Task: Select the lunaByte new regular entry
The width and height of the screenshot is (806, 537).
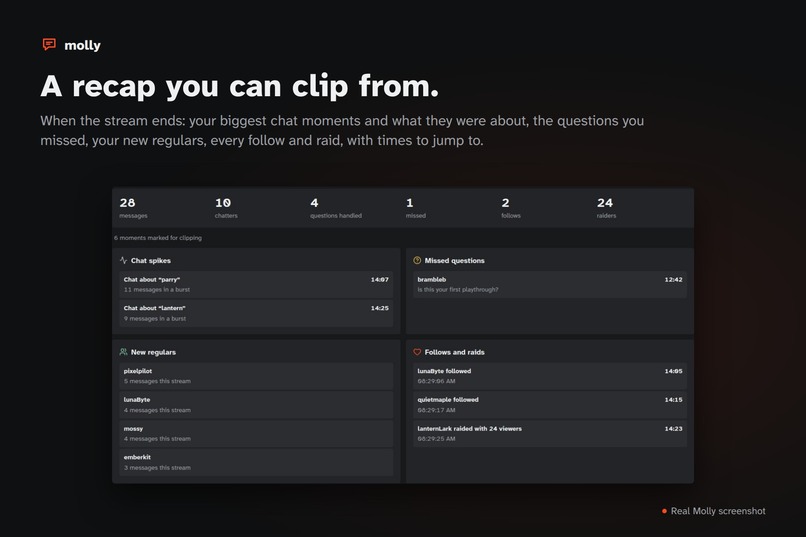Action: pos(256,405)
